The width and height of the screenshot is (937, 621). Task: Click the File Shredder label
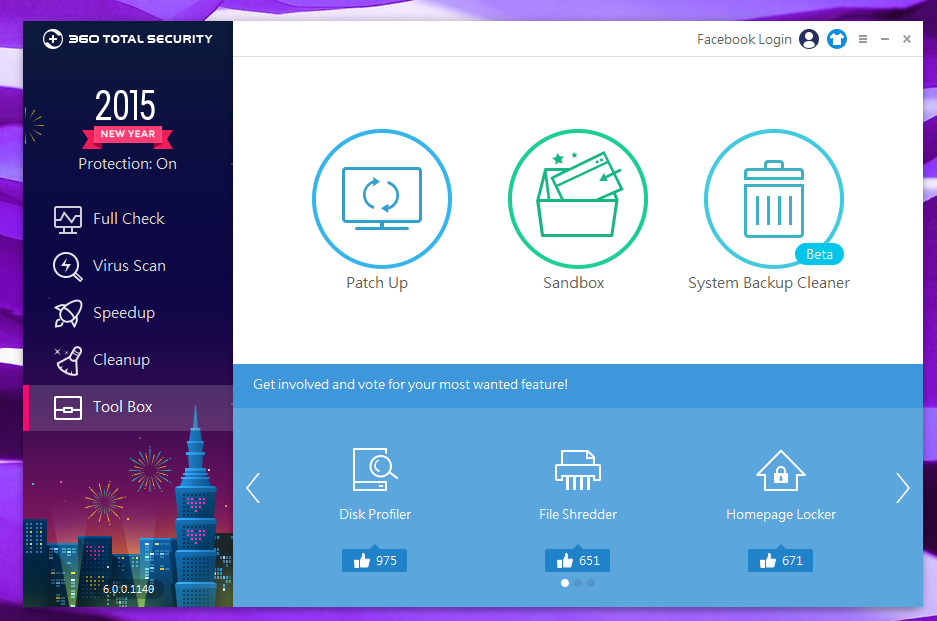click(x=578, y=514)
